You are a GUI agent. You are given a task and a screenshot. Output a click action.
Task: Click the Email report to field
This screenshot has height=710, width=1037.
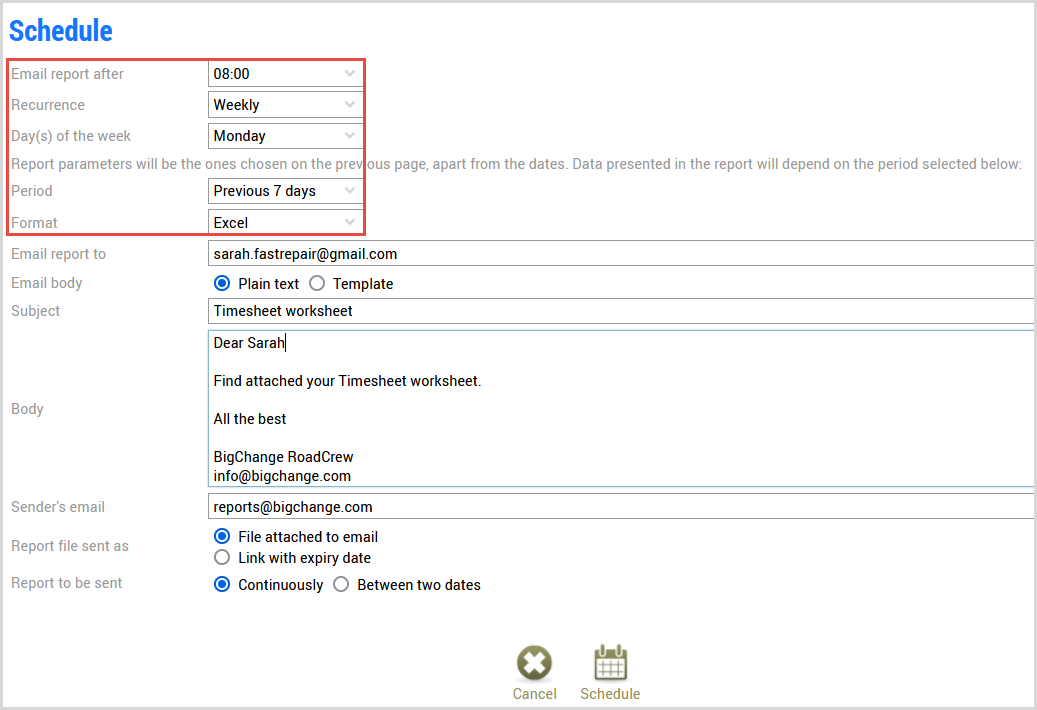[x=620, y=254]
